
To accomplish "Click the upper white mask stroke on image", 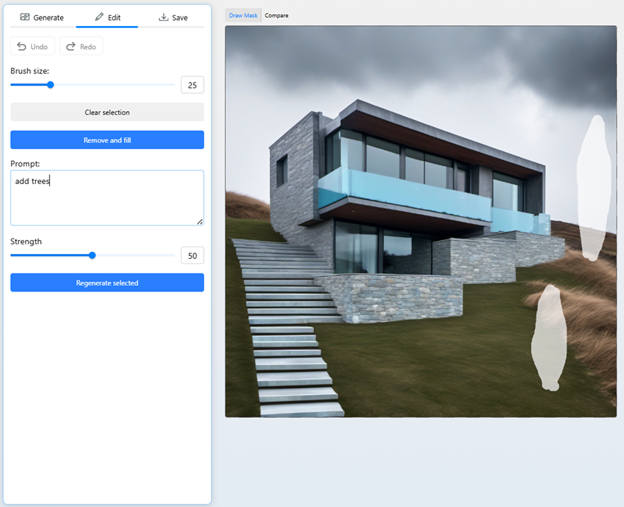I will tap(592, 185).
